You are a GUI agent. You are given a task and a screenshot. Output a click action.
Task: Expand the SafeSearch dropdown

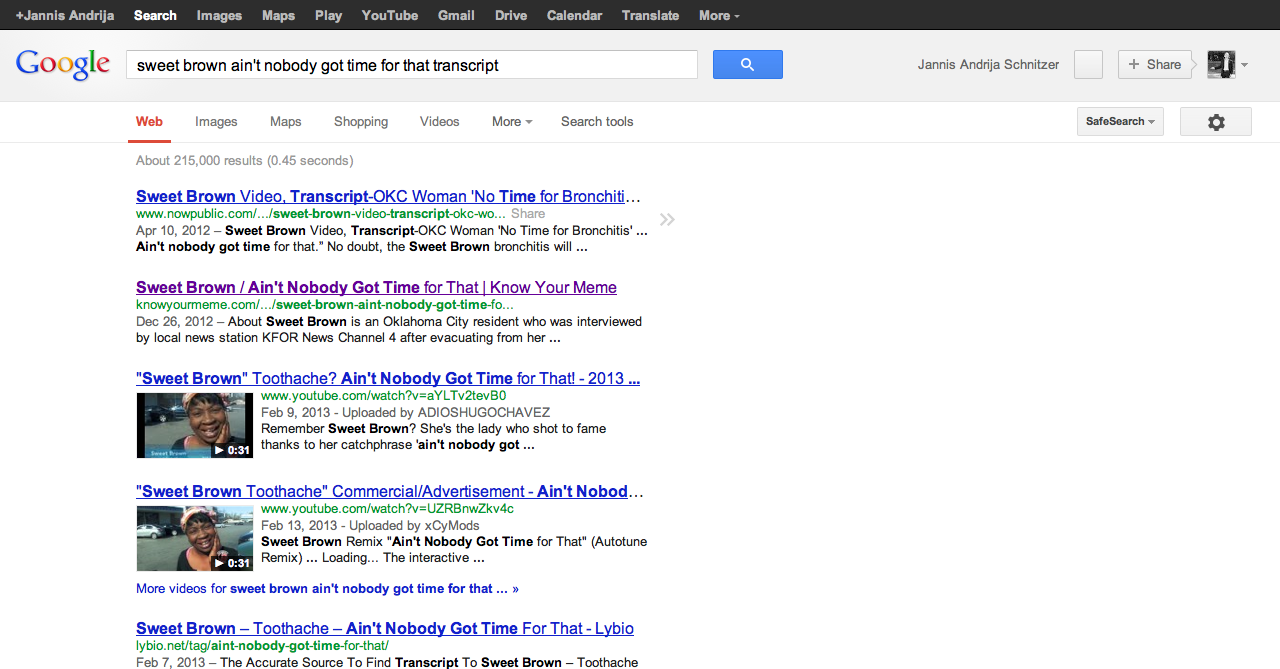pos(1120,122)
